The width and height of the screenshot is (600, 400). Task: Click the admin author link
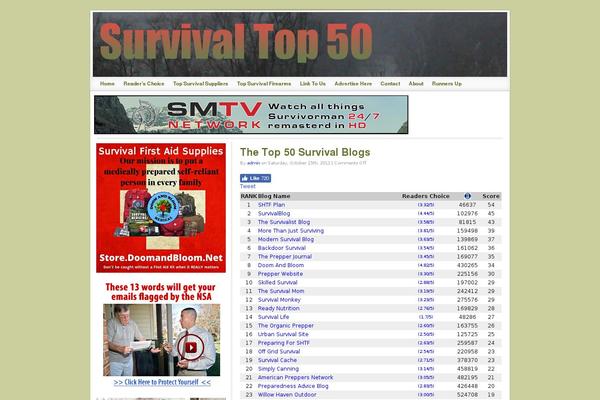pos(253,163)
